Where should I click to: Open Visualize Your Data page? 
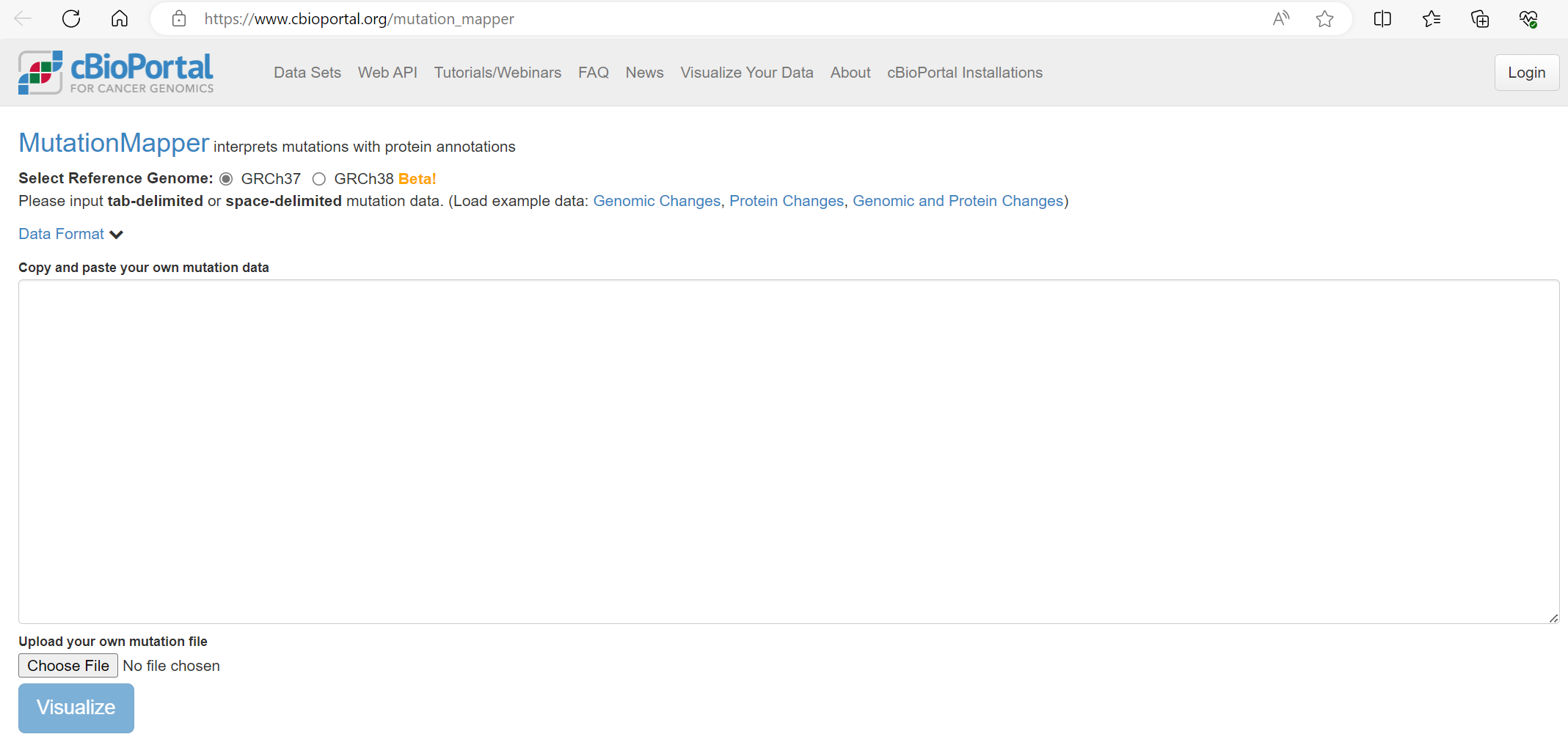tap(747, 73)
